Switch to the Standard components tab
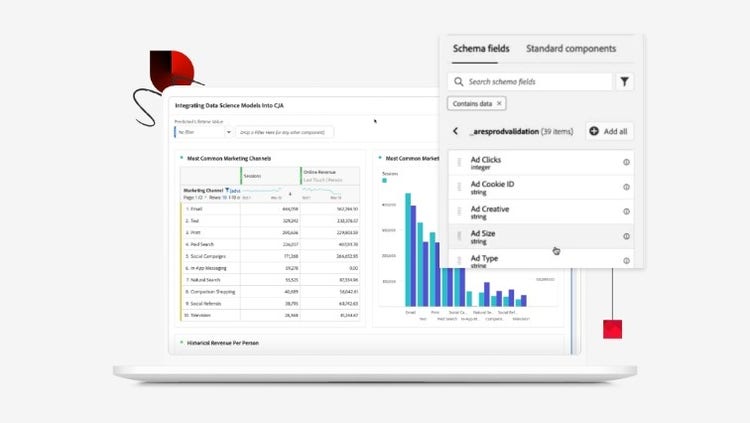 pos(571,48)
